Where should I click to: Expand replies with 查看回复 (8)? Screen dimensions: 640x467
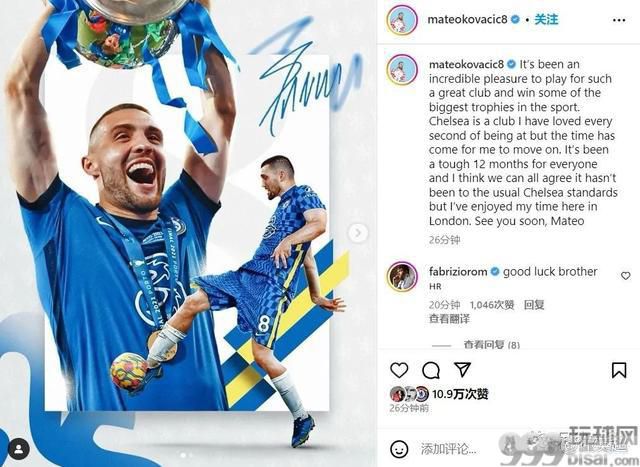[x=491, y=345]
